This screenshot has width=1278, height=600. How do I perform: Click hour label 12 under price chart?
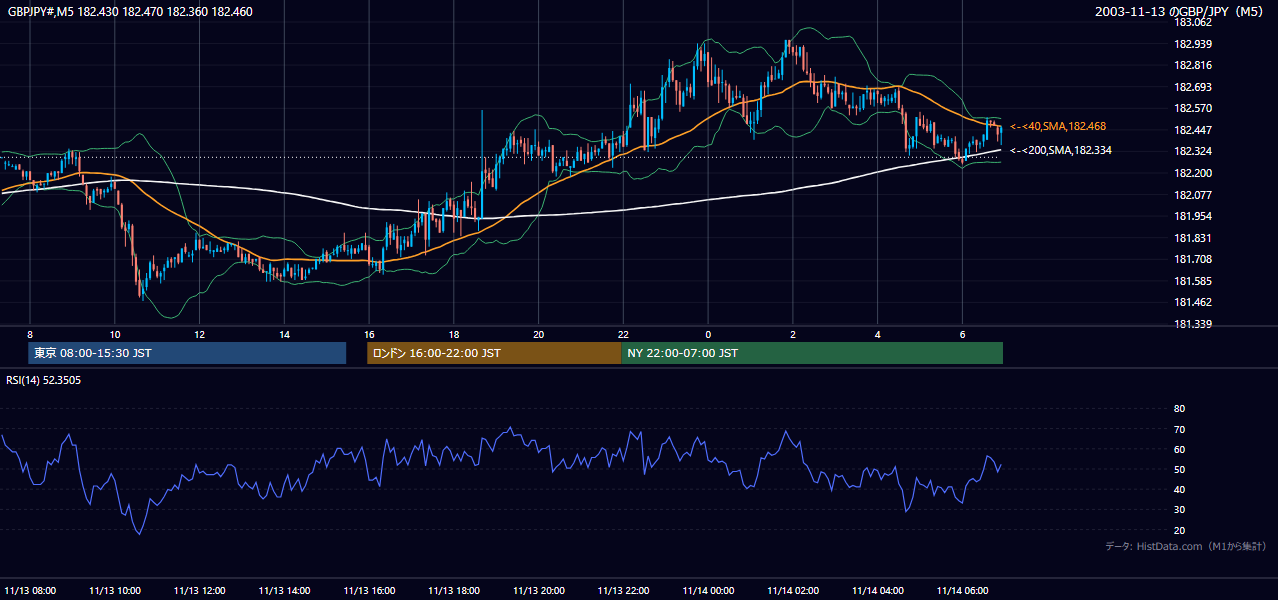click(x=200, y=334)
